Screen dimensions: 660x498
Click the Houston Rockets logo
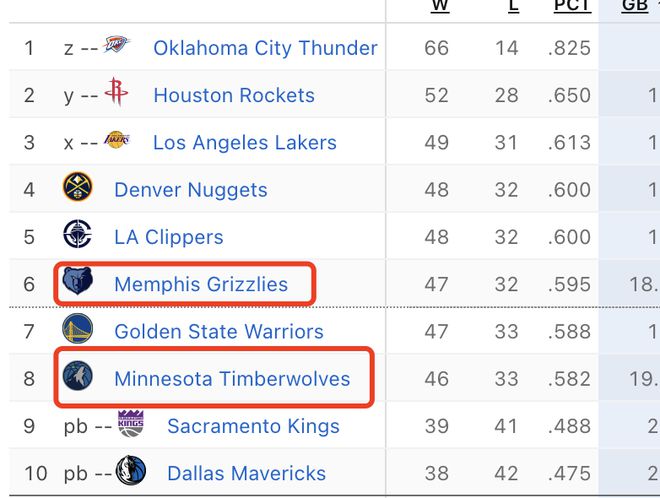(x=117, y=91)
